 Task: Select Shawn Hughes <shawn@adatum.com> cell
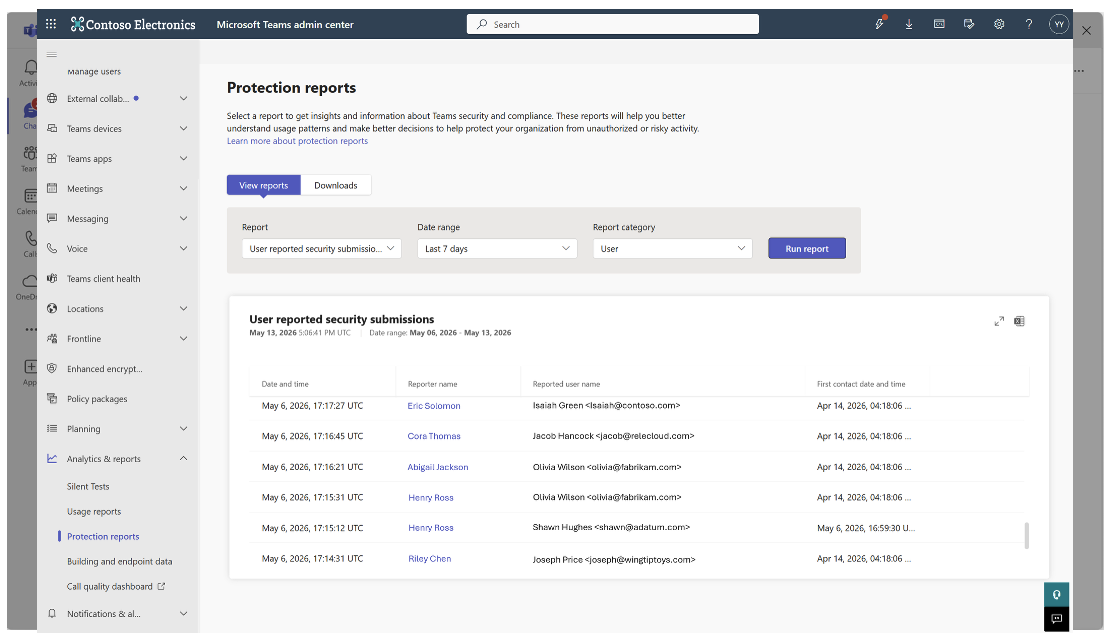(x=611, y=527)
